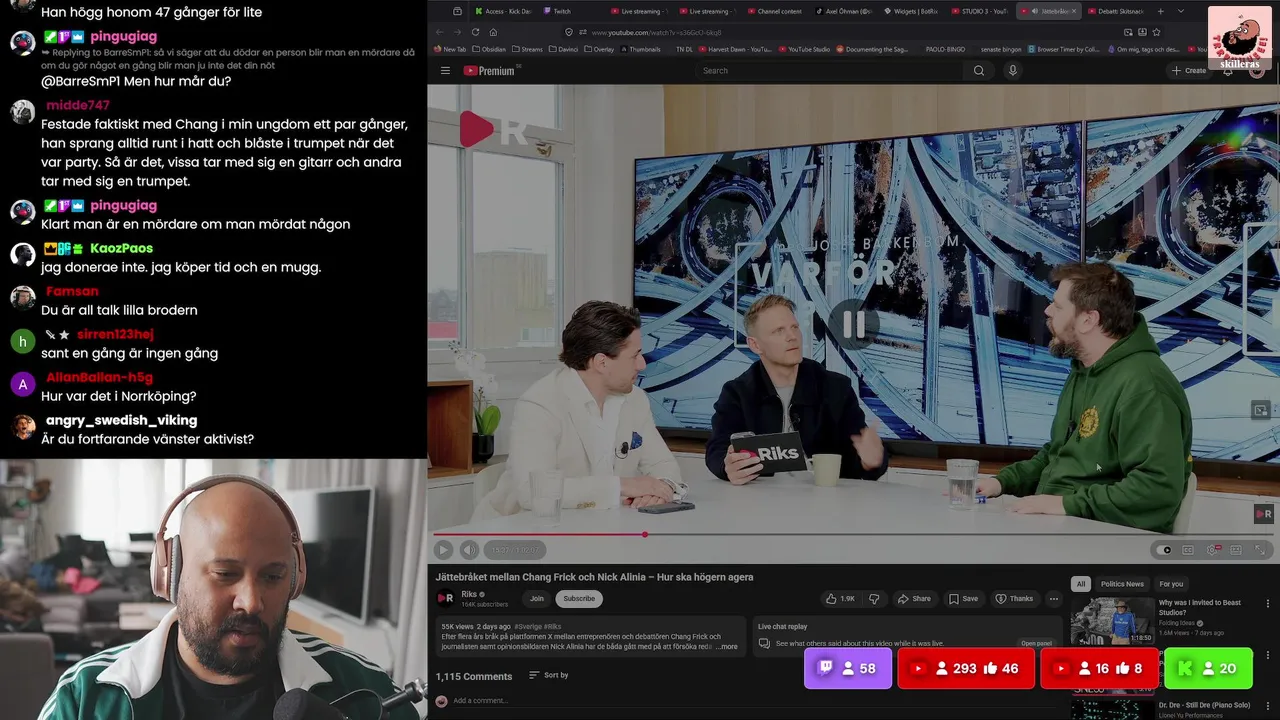
Task: Open kebab menu for Beast Studios video
Action: (x=1268, y=604)
